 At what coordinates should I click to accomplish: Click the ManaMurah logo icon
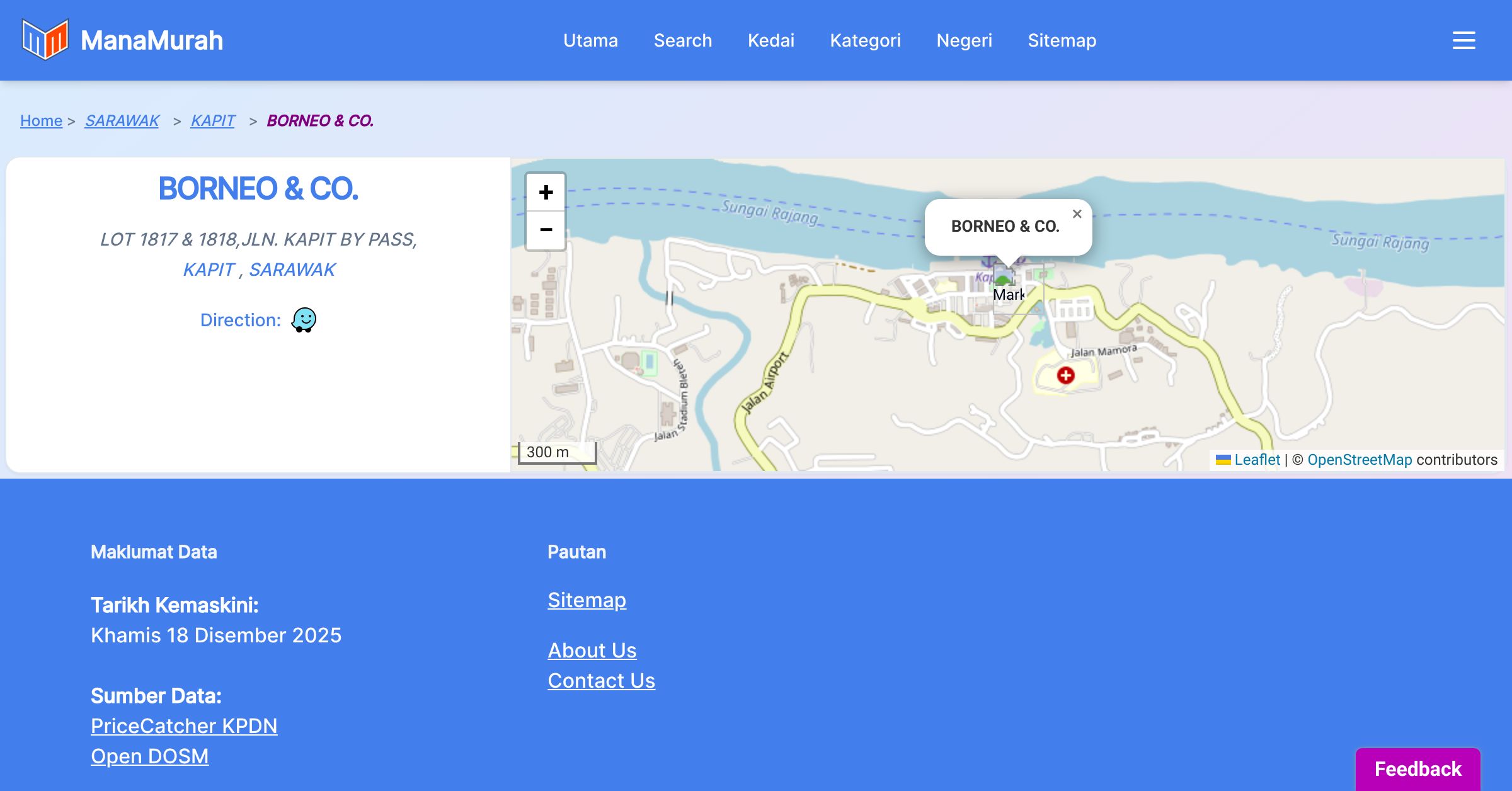(45, 40)
